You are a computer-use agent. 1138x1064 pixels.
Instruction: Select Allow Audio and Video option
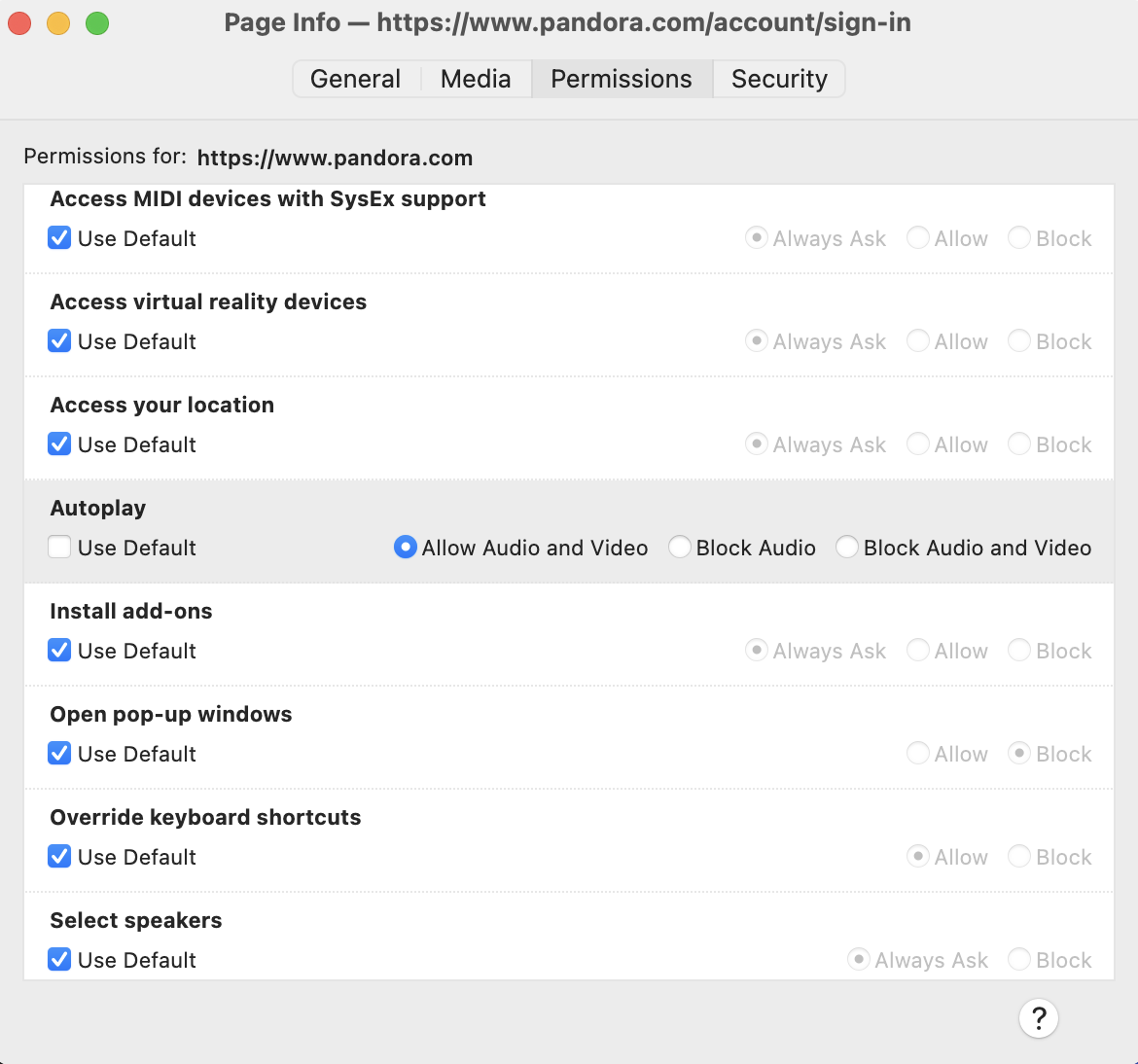[x=406, y=548]
